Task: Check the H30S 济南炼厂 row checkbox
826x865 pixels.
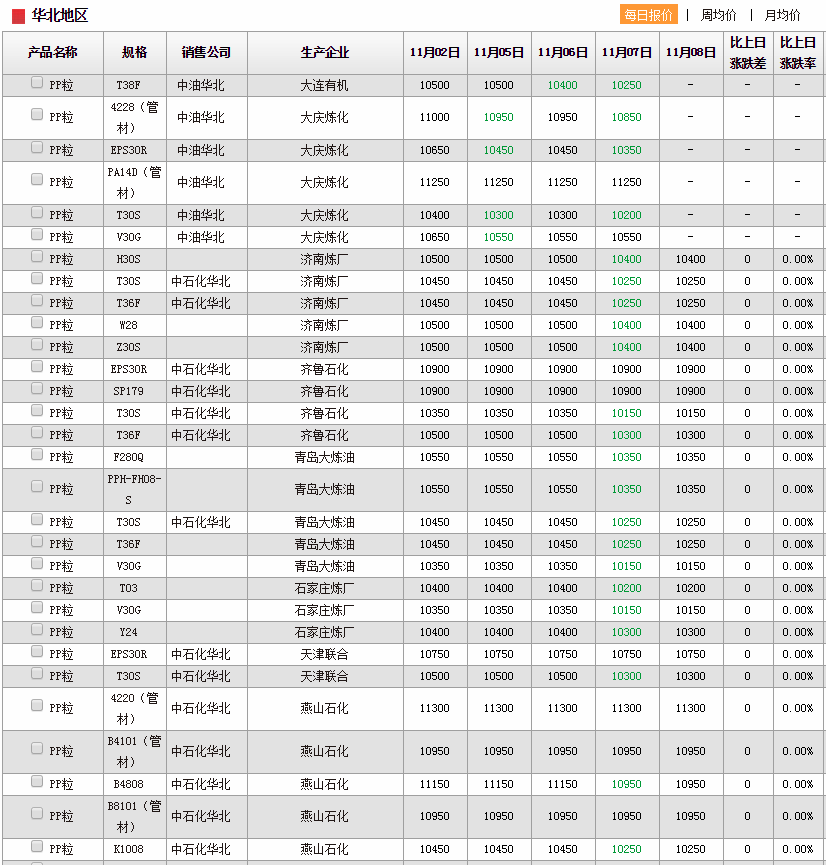Action: coord(37,257)
